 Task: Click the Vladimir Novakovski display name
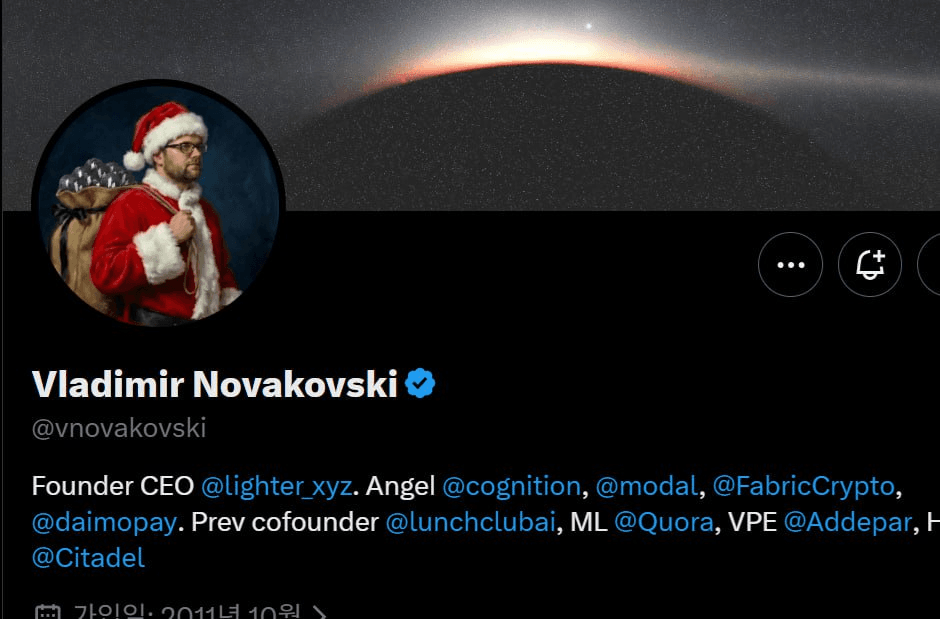pos(215,384)
